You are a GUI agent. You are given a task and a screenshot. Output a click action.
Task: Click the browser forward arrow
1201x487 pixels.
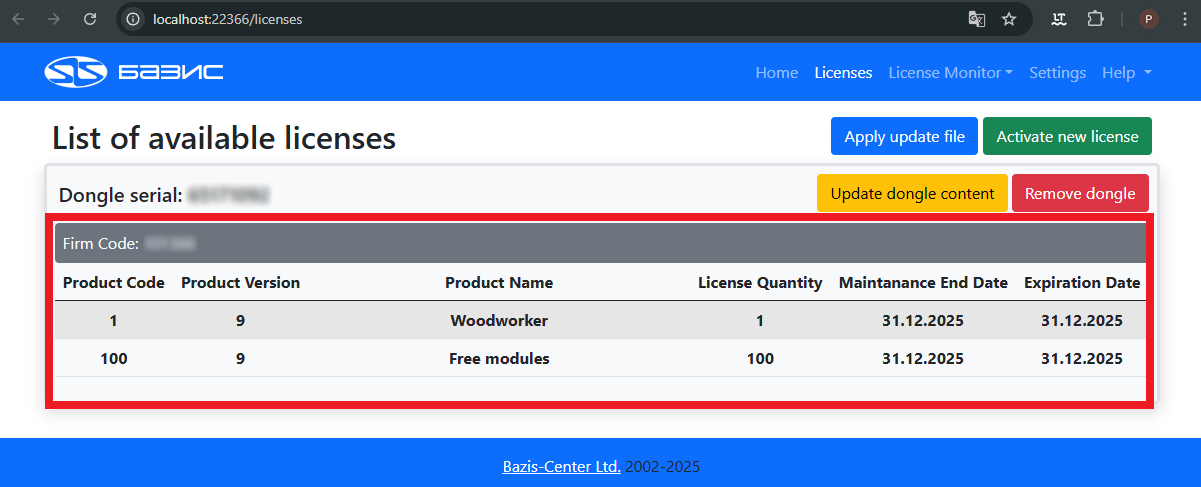tap(54, 19)
